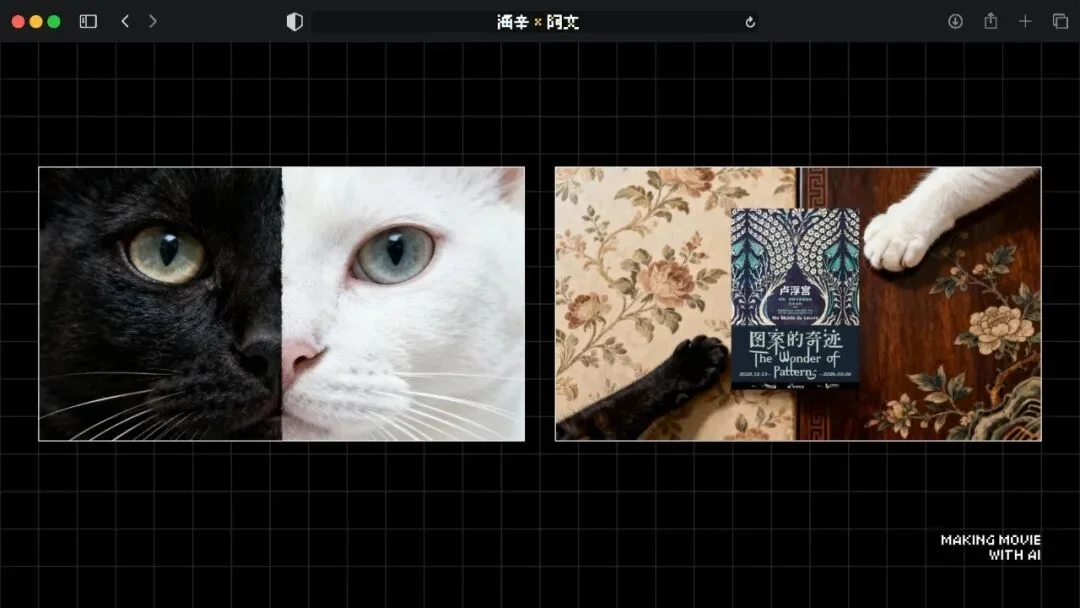Open the Privacy Report shield
This screenshot has width=1080, height=608.
coord(295,20)
